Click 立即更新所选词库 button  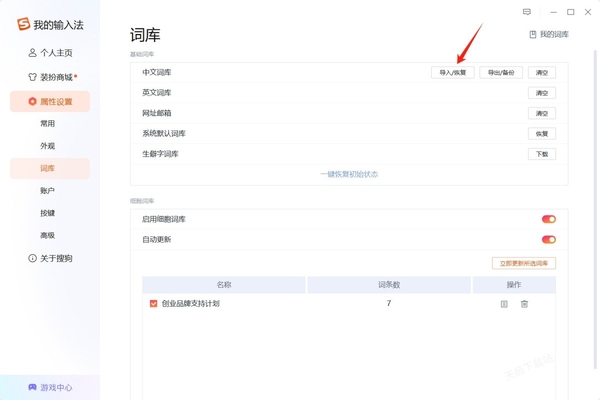click(x=524, y=263)
